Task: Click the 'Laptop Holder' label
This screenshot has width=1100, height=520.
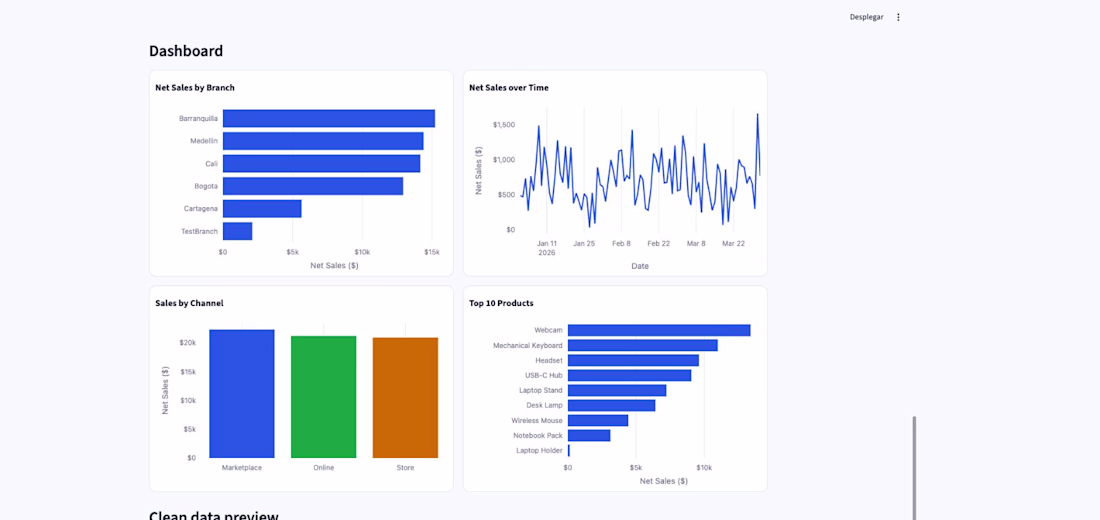Action: pyautogui.click(x=539, y=451)
